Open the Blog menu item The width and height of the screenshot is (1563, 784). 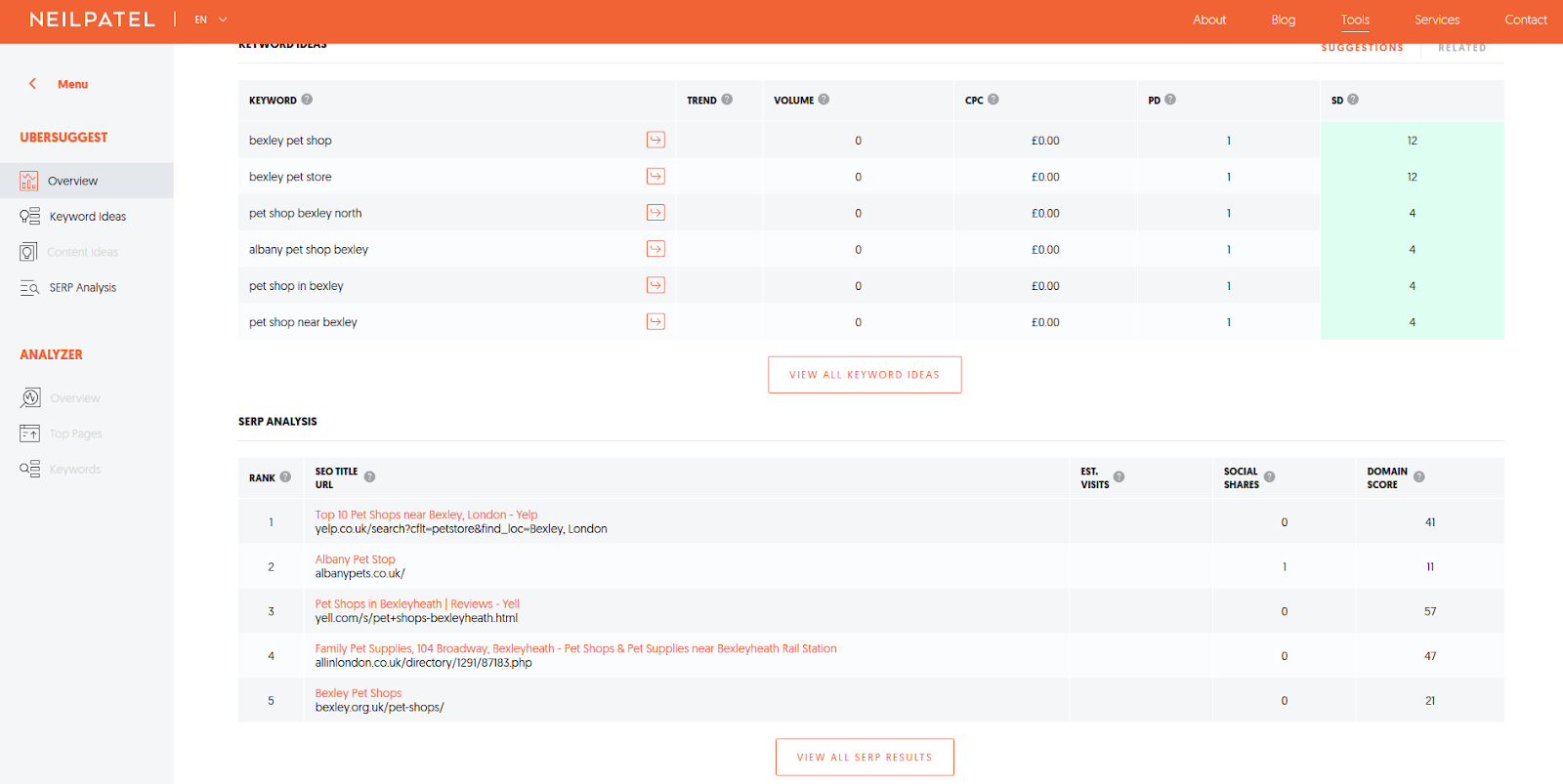1284,20
